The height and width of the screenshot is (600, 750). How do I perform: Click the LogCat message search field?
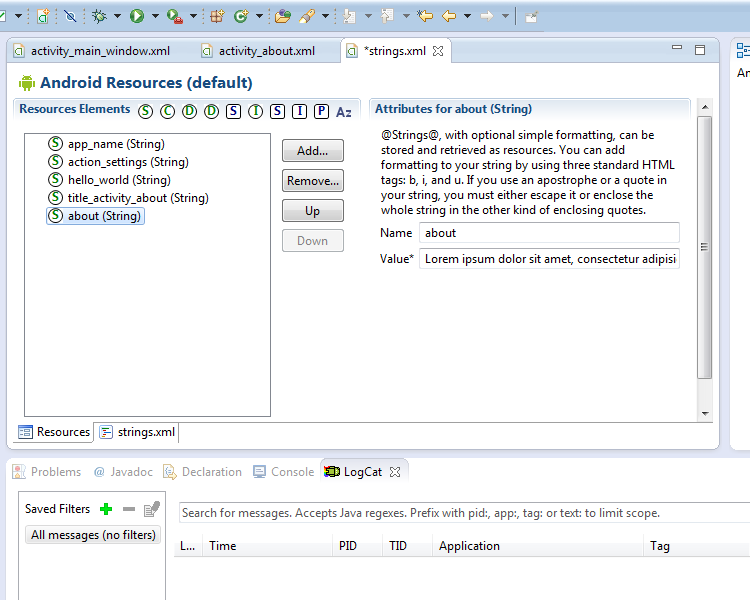coord(464,513)
